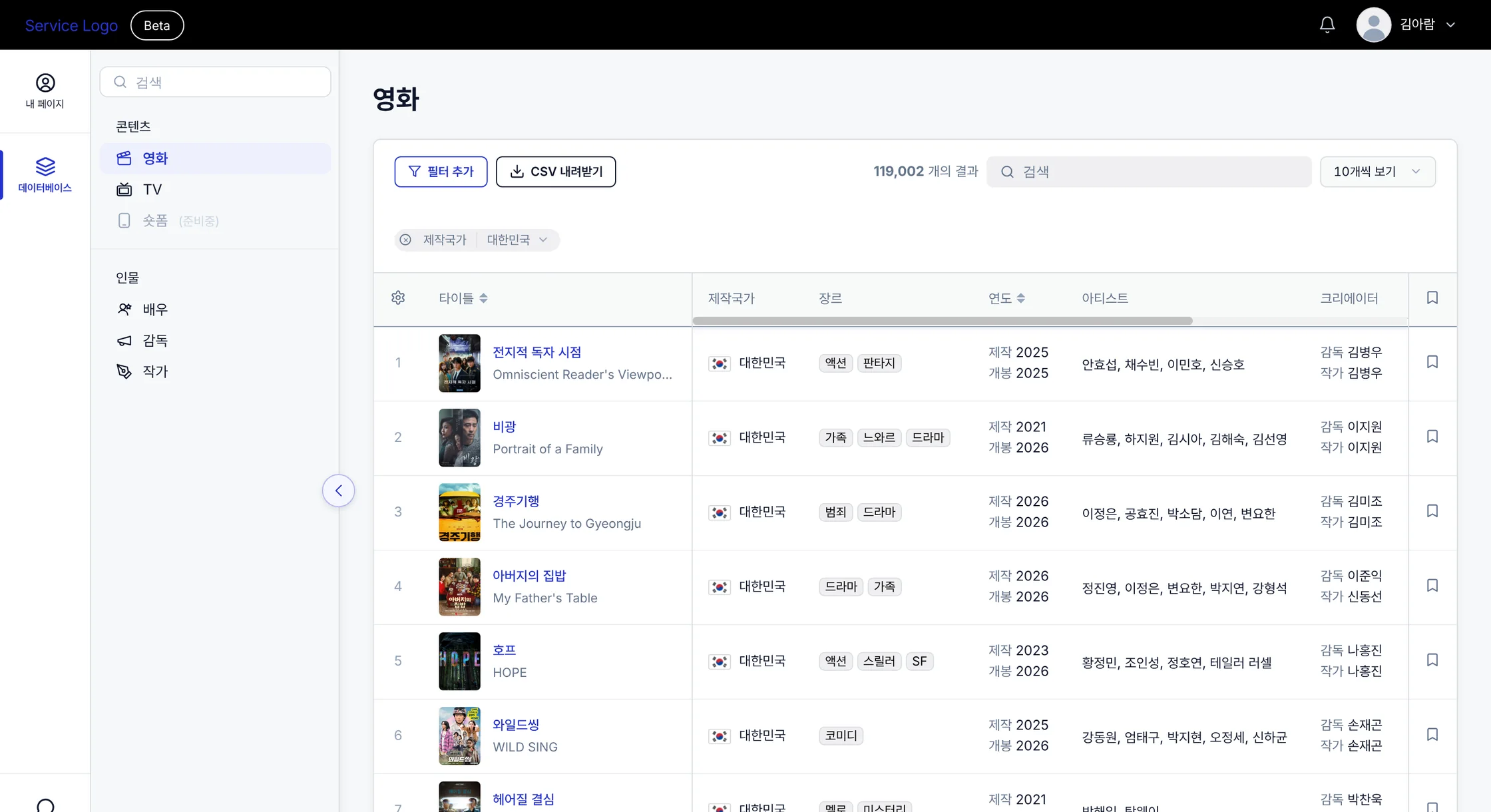
Task: Bookmark the 비광 movie row
Action: tap(1432, 436)
